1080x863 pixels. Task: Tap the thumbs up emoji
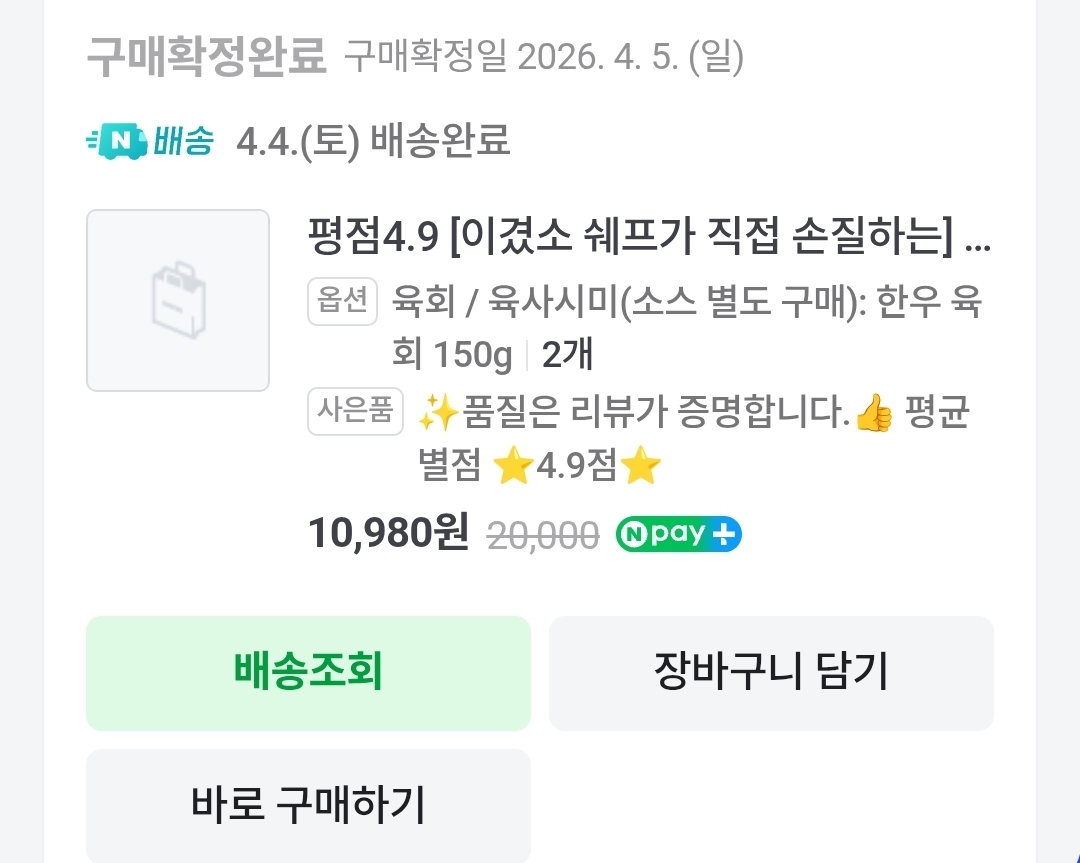pyautogui.click(x=874, y=413)
